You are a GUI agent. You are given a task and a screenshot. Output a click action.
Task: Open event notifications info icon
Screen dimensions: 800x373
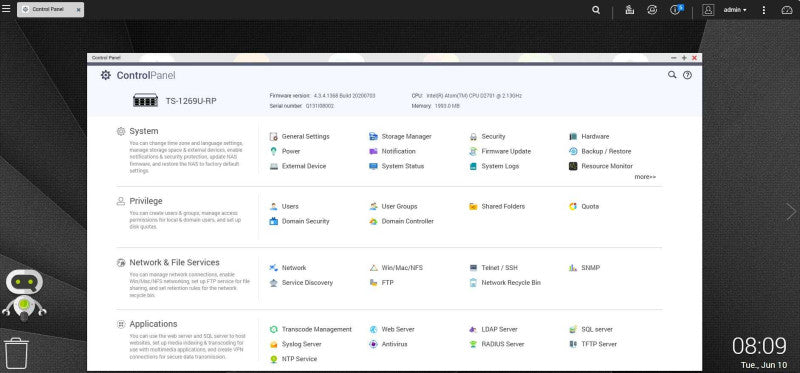click(x=676, y=10)
